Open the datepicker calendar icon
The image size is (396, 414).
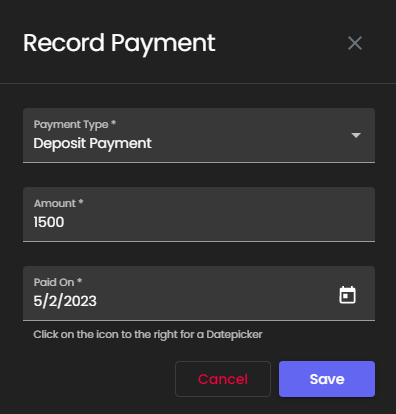pyautogui.click(x=347, y=295)
